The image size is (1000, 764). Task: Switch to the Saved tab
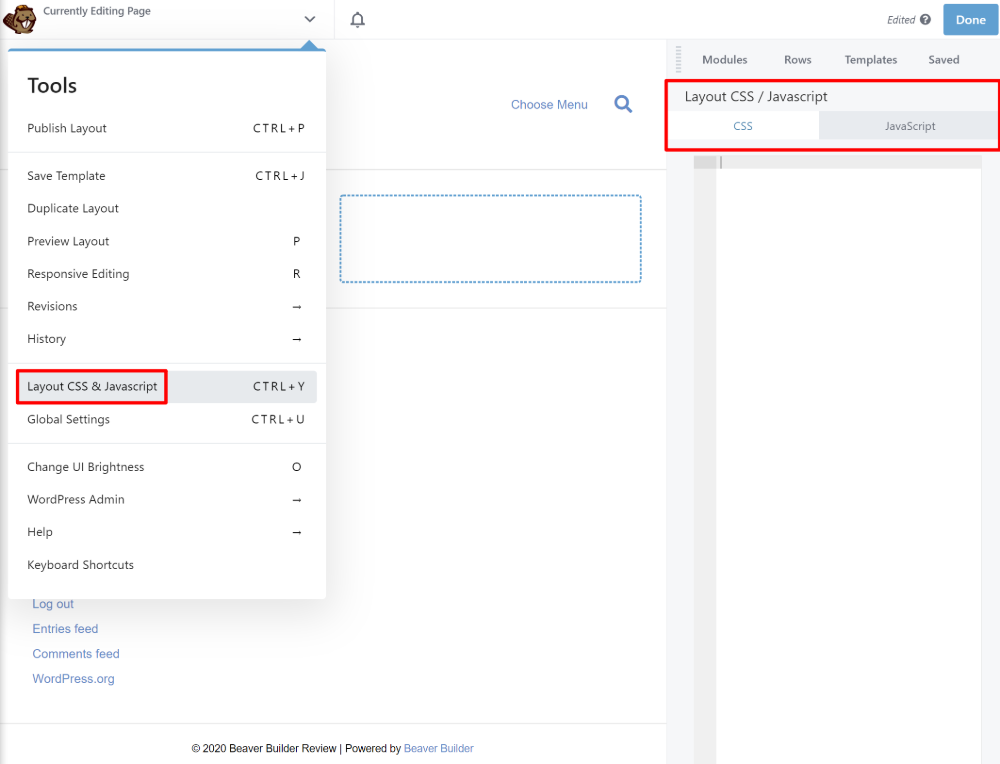(x=943, y=59)
